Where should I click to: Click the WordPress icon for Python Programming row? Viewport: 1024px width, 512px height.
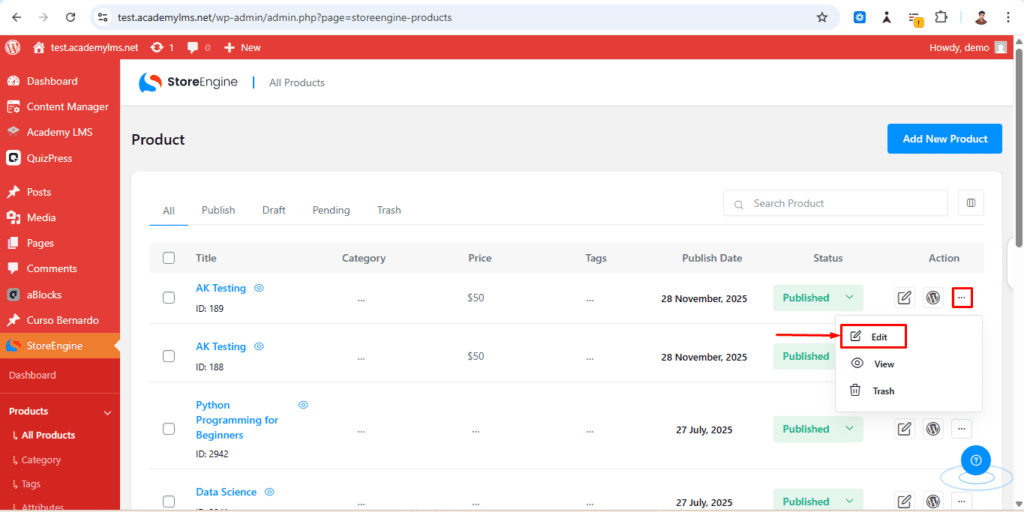pos(933,429)
